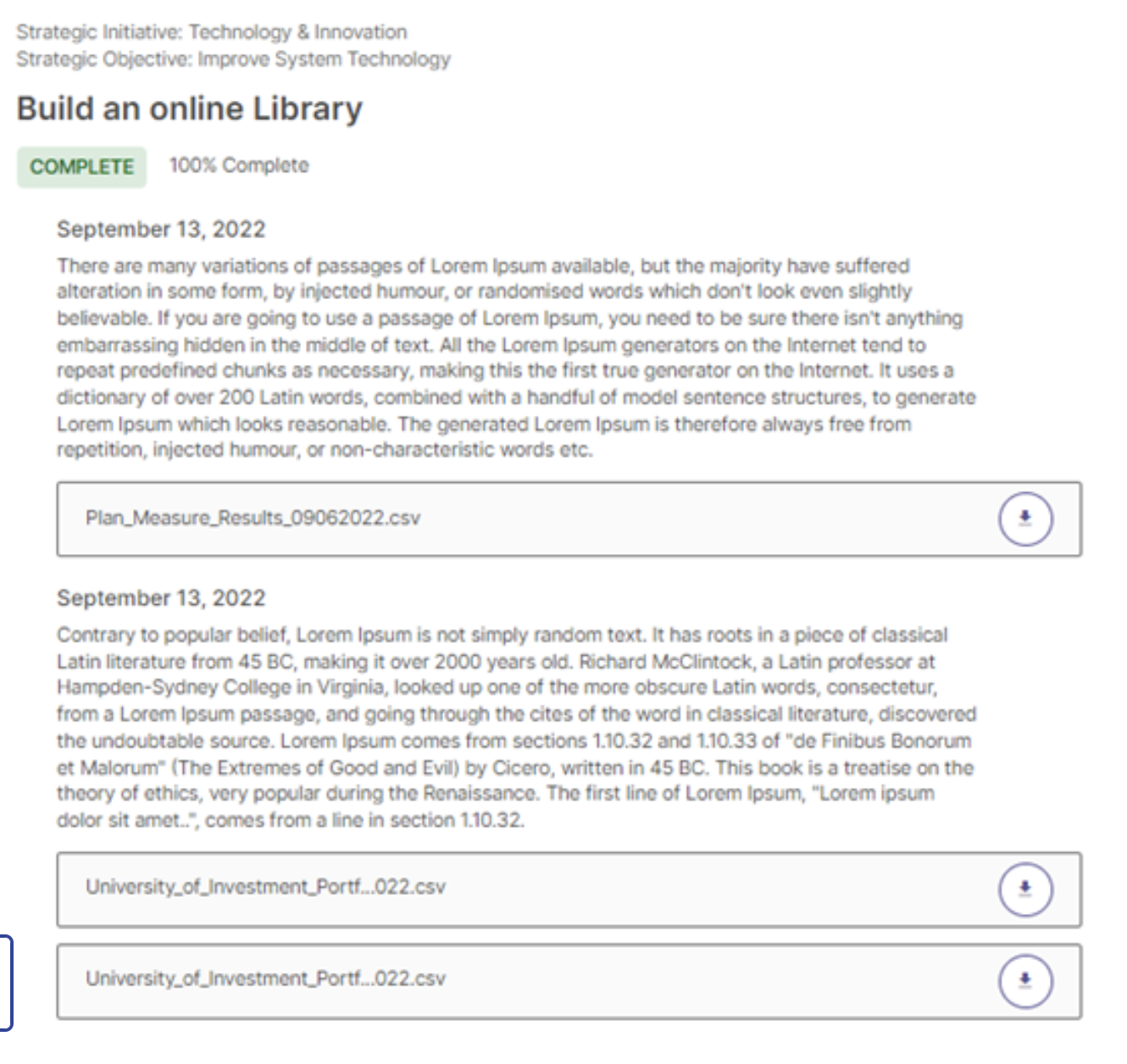This screenshot has height=1064, width=1127.
Task: Open the Plan_Measure_Results_09062022.csv attachment name
Action: point(253,518)
